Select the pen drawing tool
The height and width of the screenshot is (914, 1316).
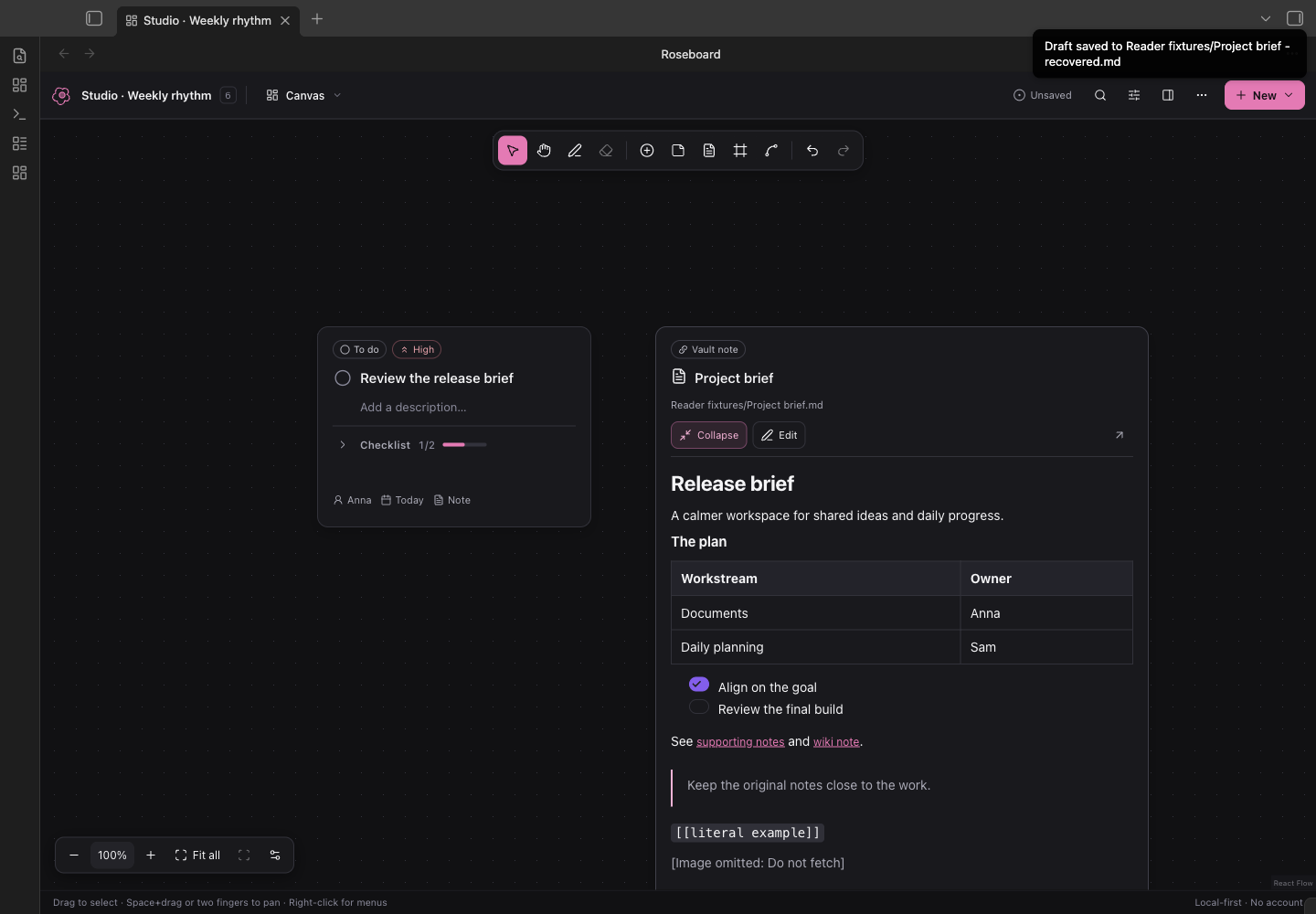tap(575, 151)
